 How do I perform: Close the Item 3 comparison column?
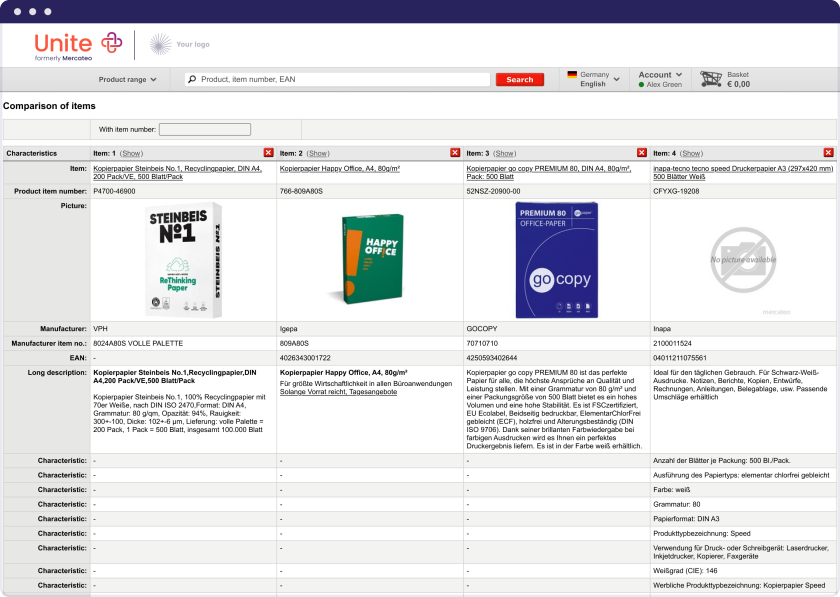click(642, 153)
